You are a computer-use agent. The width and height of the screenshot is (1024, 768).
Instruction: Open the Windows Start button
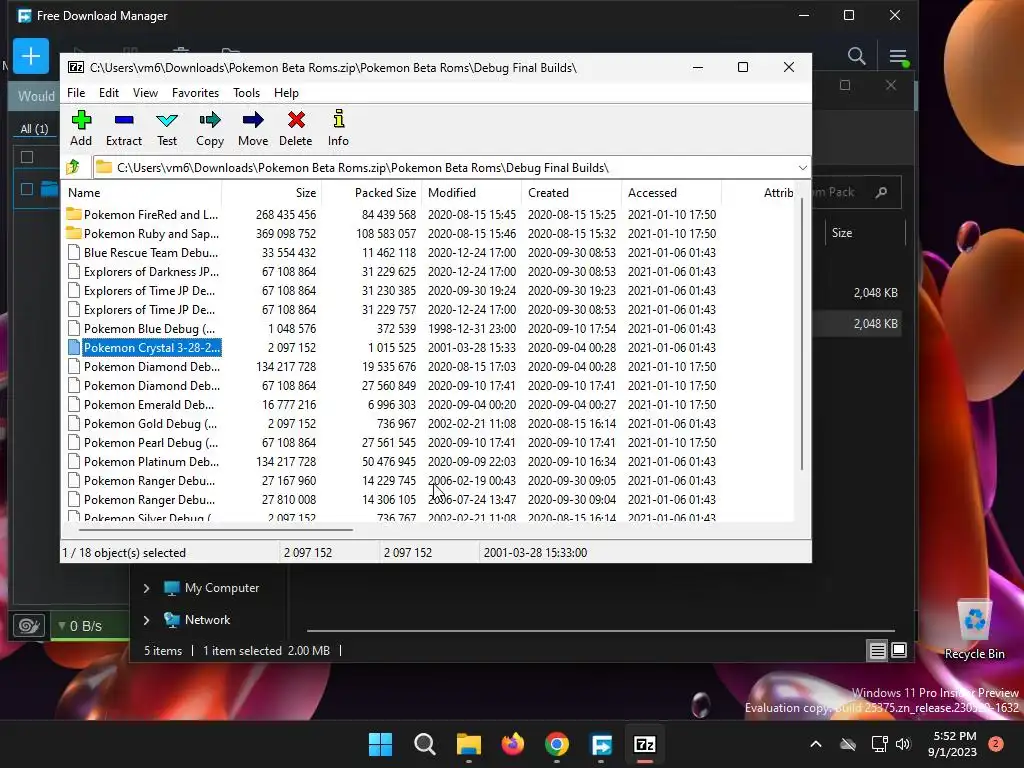pyautogui.click(x=380, y=744)
